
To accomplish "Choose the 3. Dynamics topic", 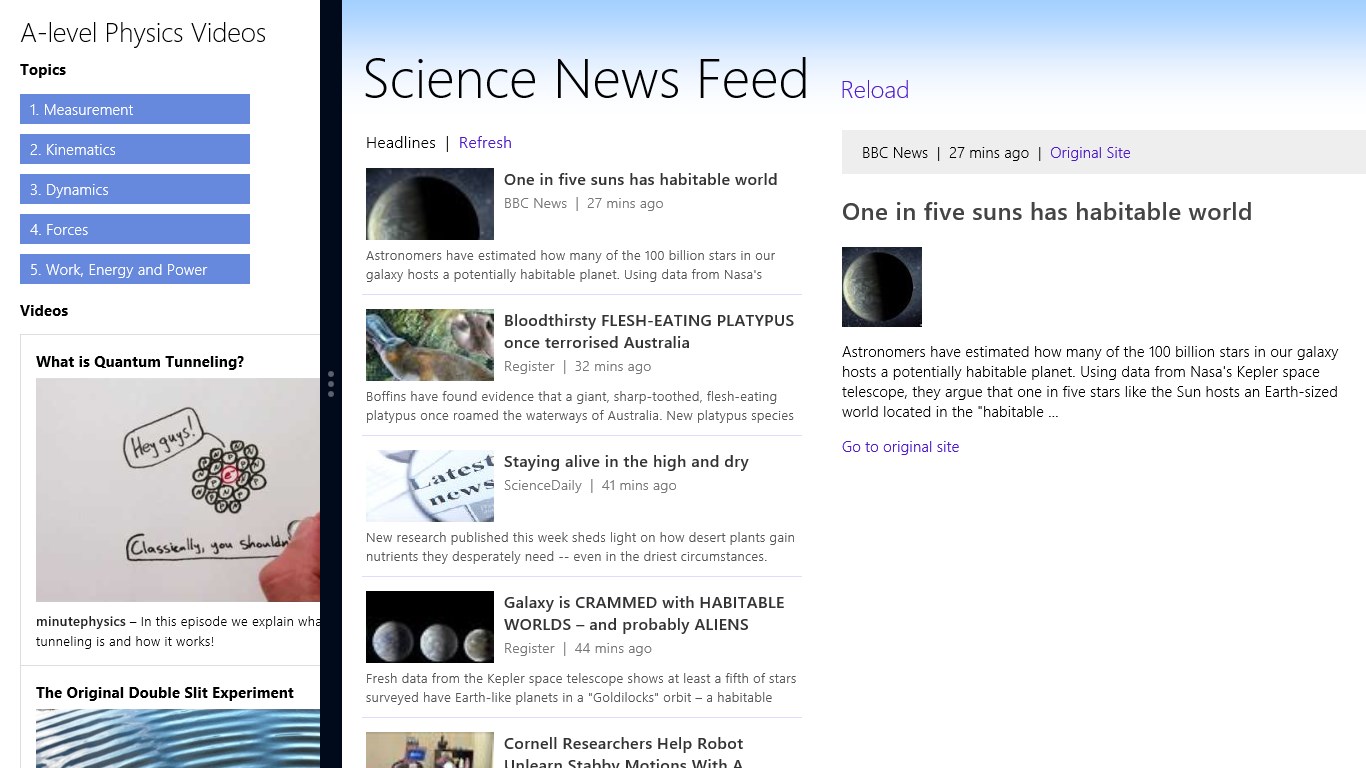I will [135, 189].
